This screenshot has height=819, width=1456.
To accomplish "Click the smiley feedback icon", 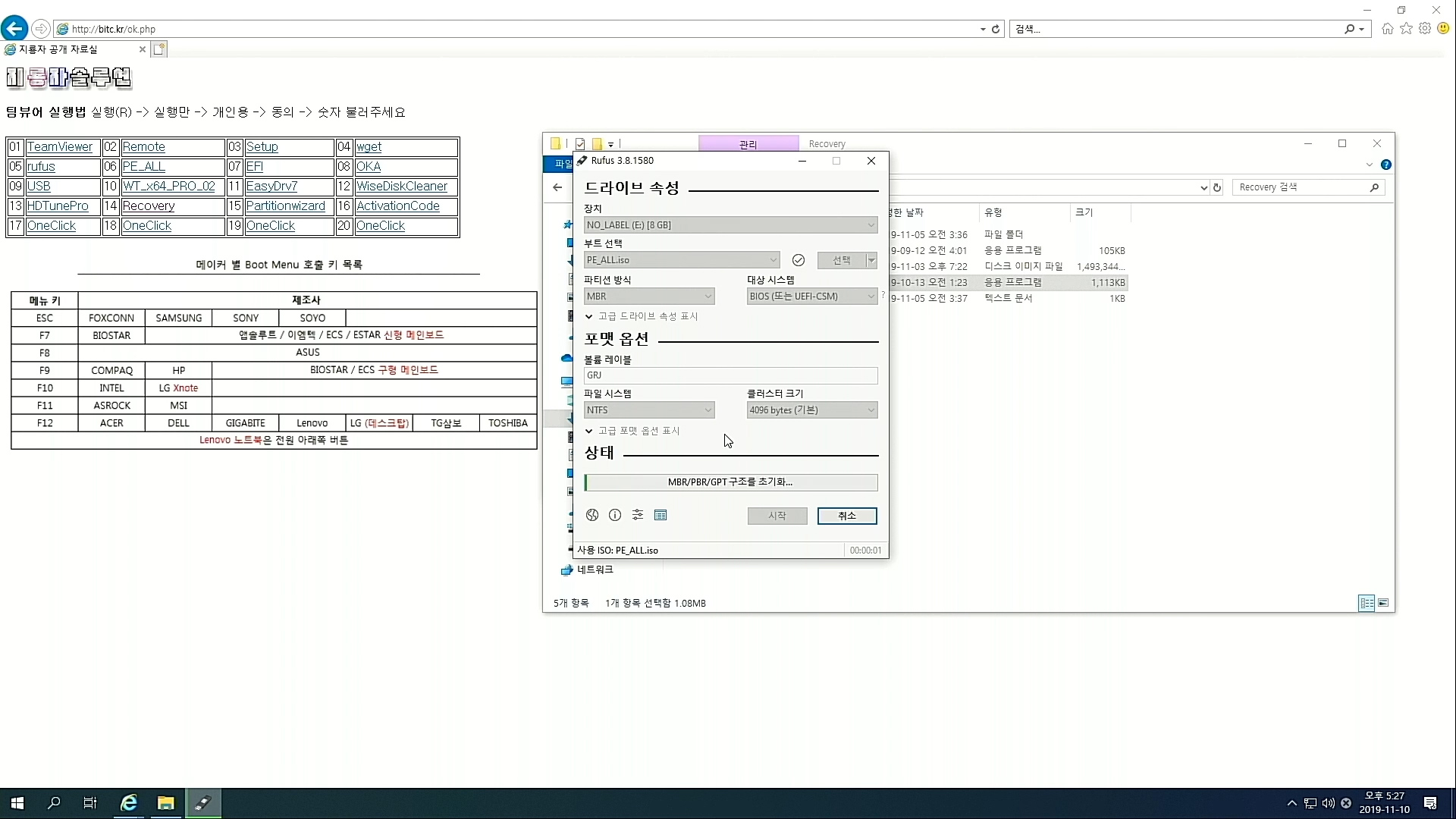I will click(x=1444, y=29).
